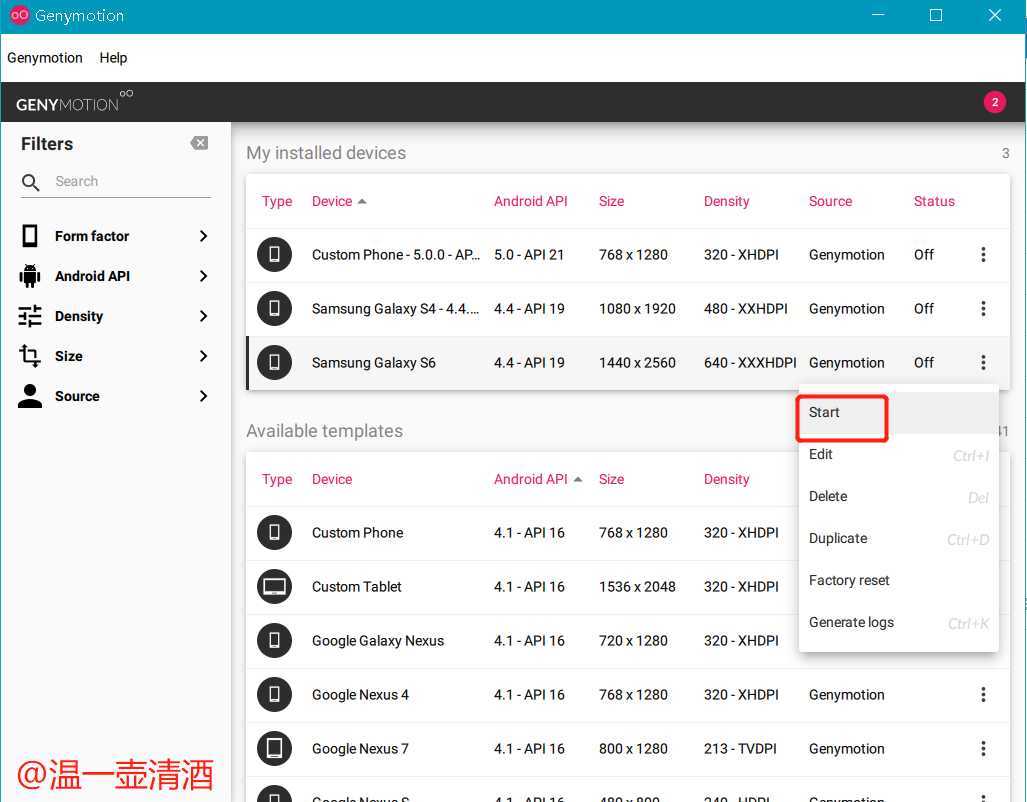Click the Custom Tablet template icon
Image resolution: width=1027 pixels, height=802 pixels.
click(x=274, y=586)
